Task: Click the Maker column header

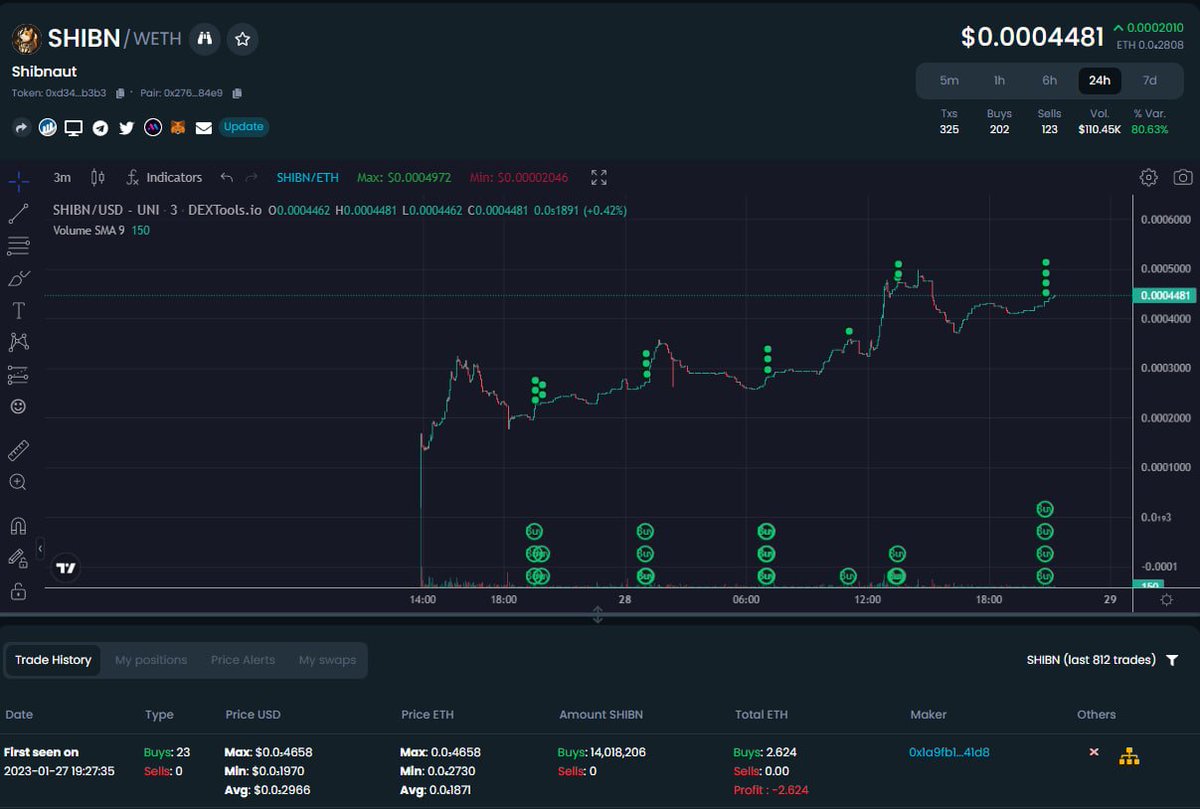Action: click(x=928, y=714)
